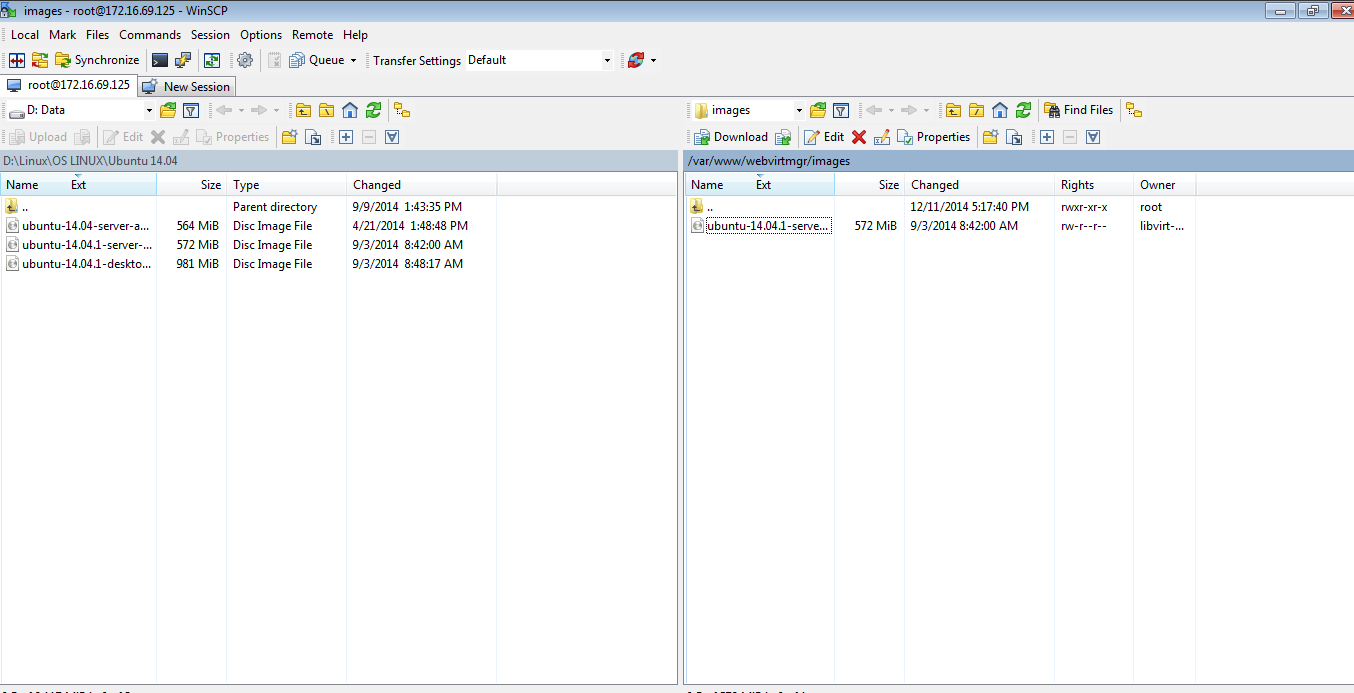Click the session reconnect icon after Transfer Settings

(x=636, y=60)
